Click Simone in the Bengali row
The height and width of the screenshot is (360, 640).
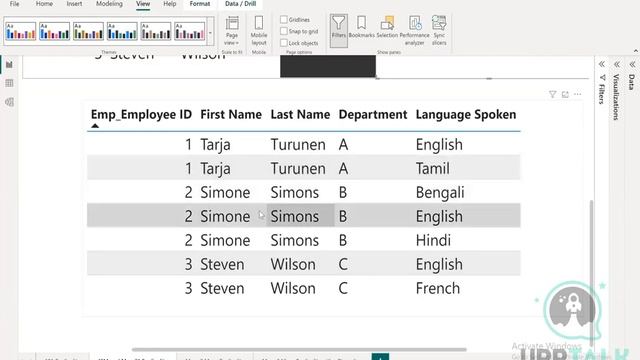pos(225,193)
